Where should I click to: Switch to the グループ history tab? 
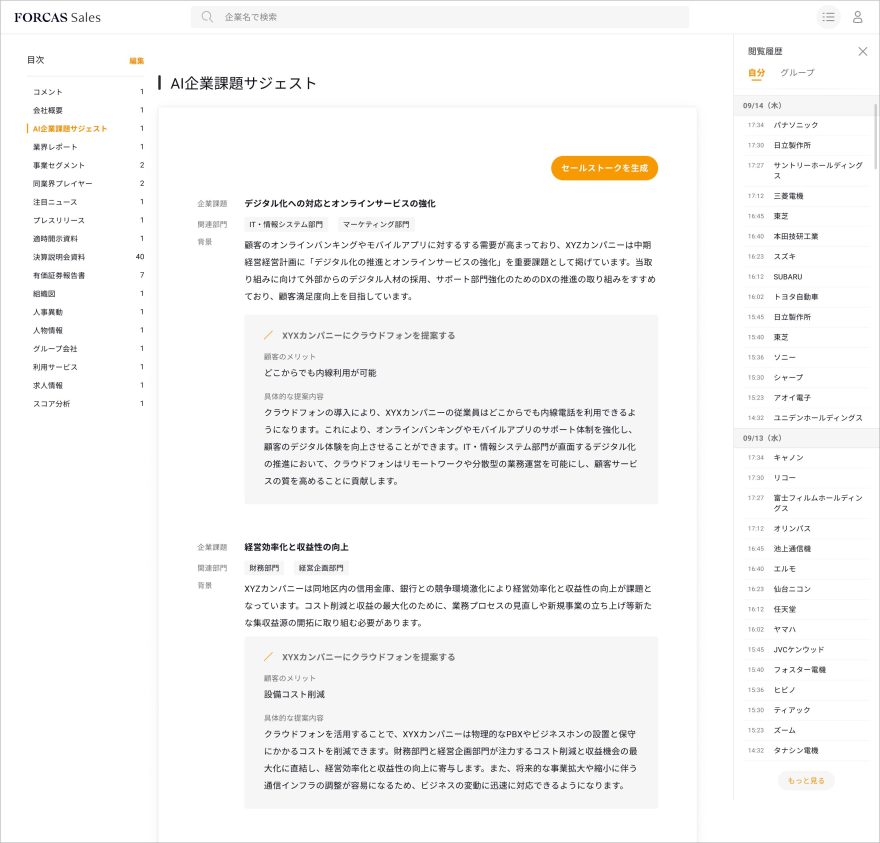click(797, 73)
